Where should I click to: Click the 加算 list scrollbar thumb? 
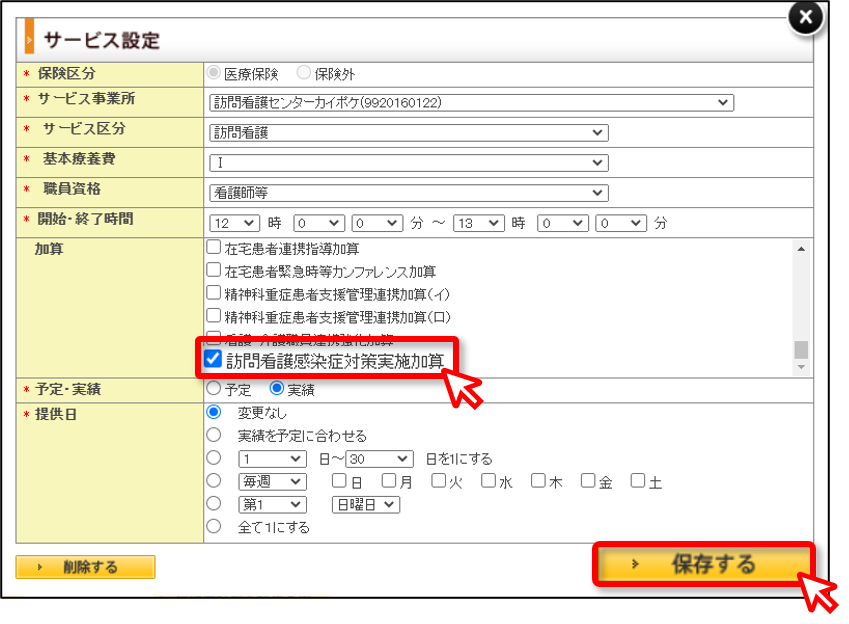[801, 349]
